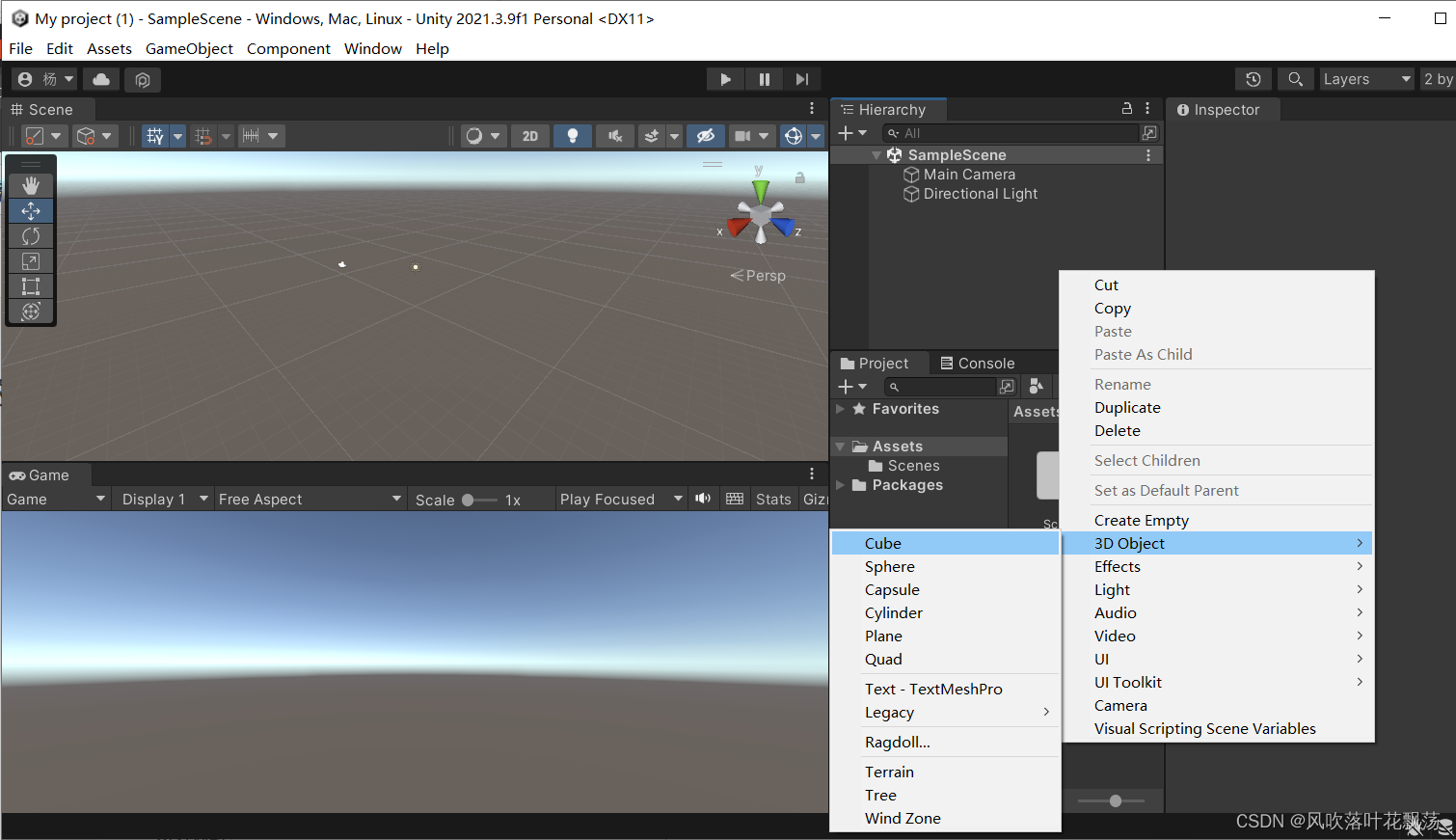Viewport: 1456px width, 840px height.
Task: Open the Scene tab options menu
Action: click(812, 109)
